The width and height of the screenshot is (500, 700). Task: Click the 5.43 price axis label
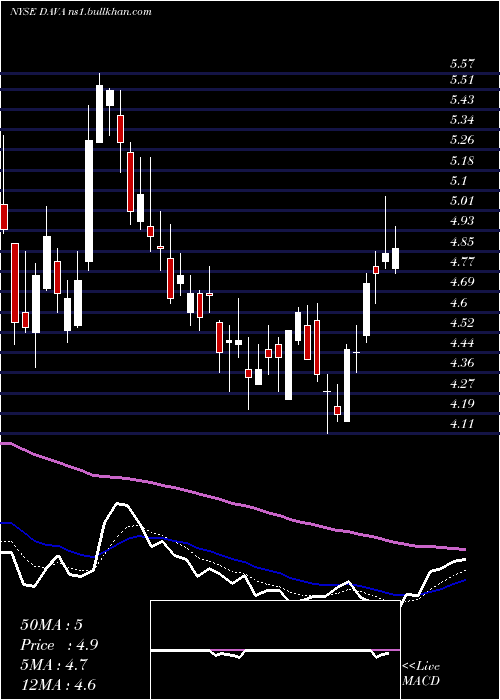click(462, 100)
